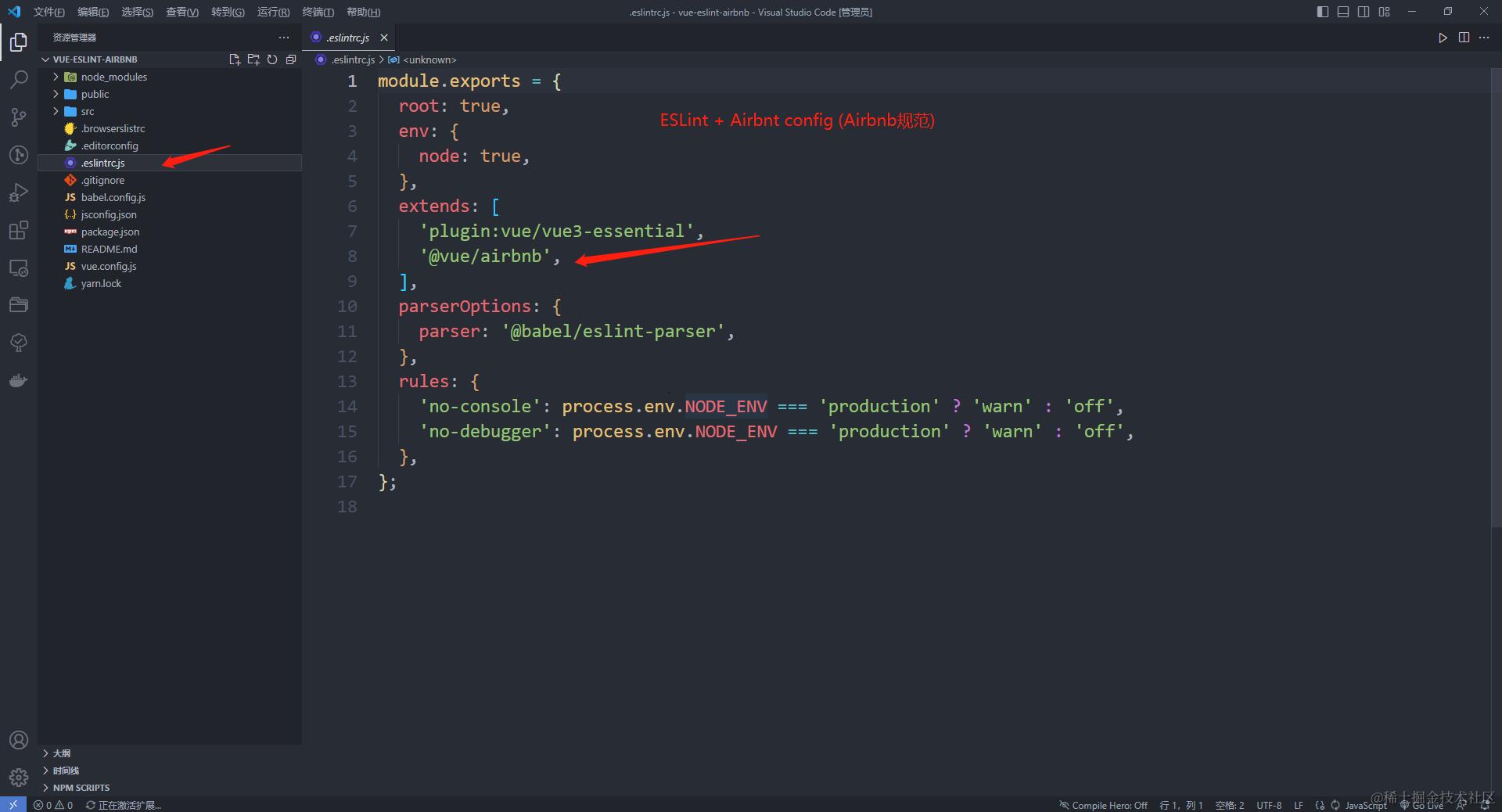Open the notifications bell in the status bar
This screenshot has width=1502, height=812.
pos(1485,805)
